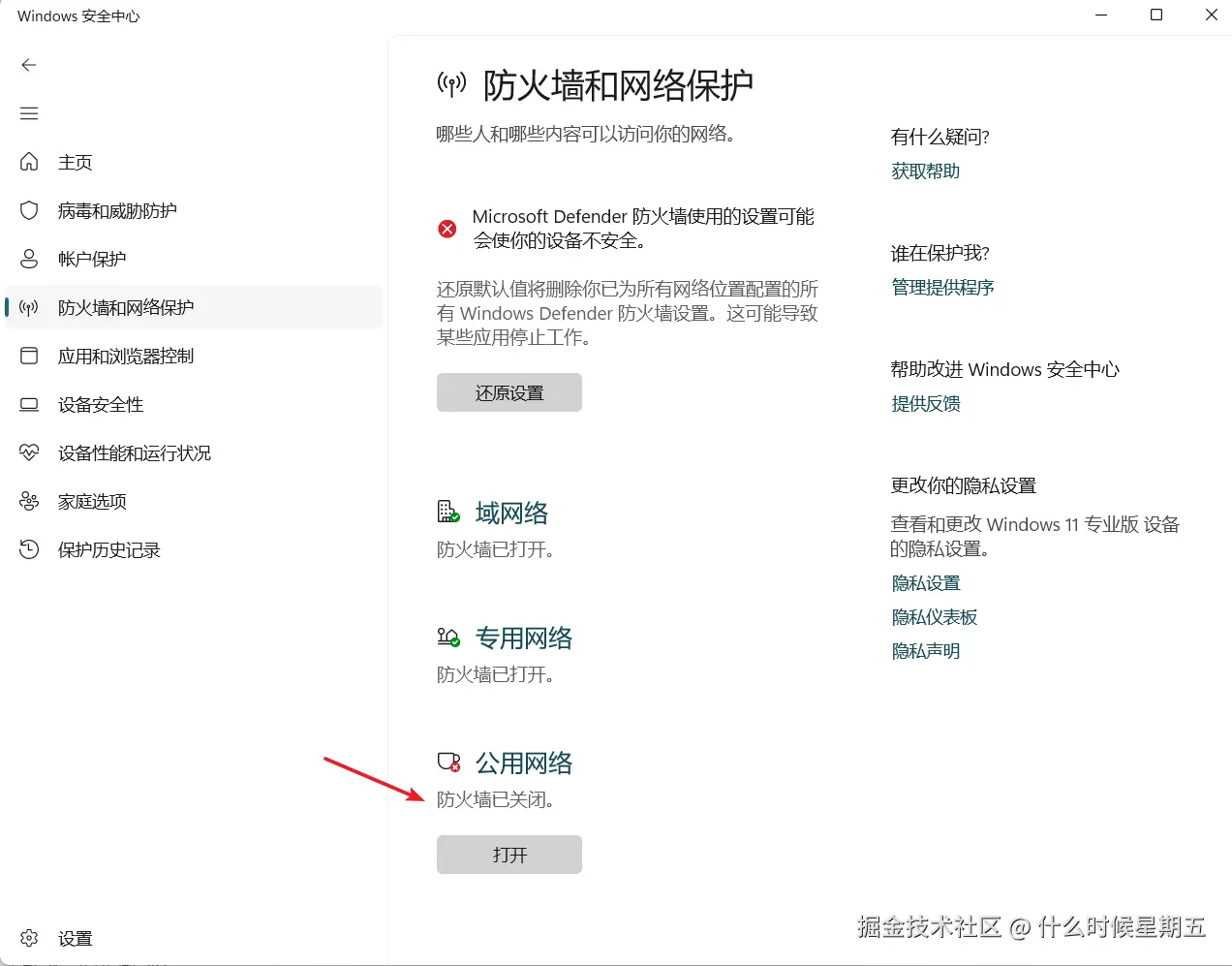1232x966 pixels.
Task: Open 设备安全性 section
Action: pos(194,404)
